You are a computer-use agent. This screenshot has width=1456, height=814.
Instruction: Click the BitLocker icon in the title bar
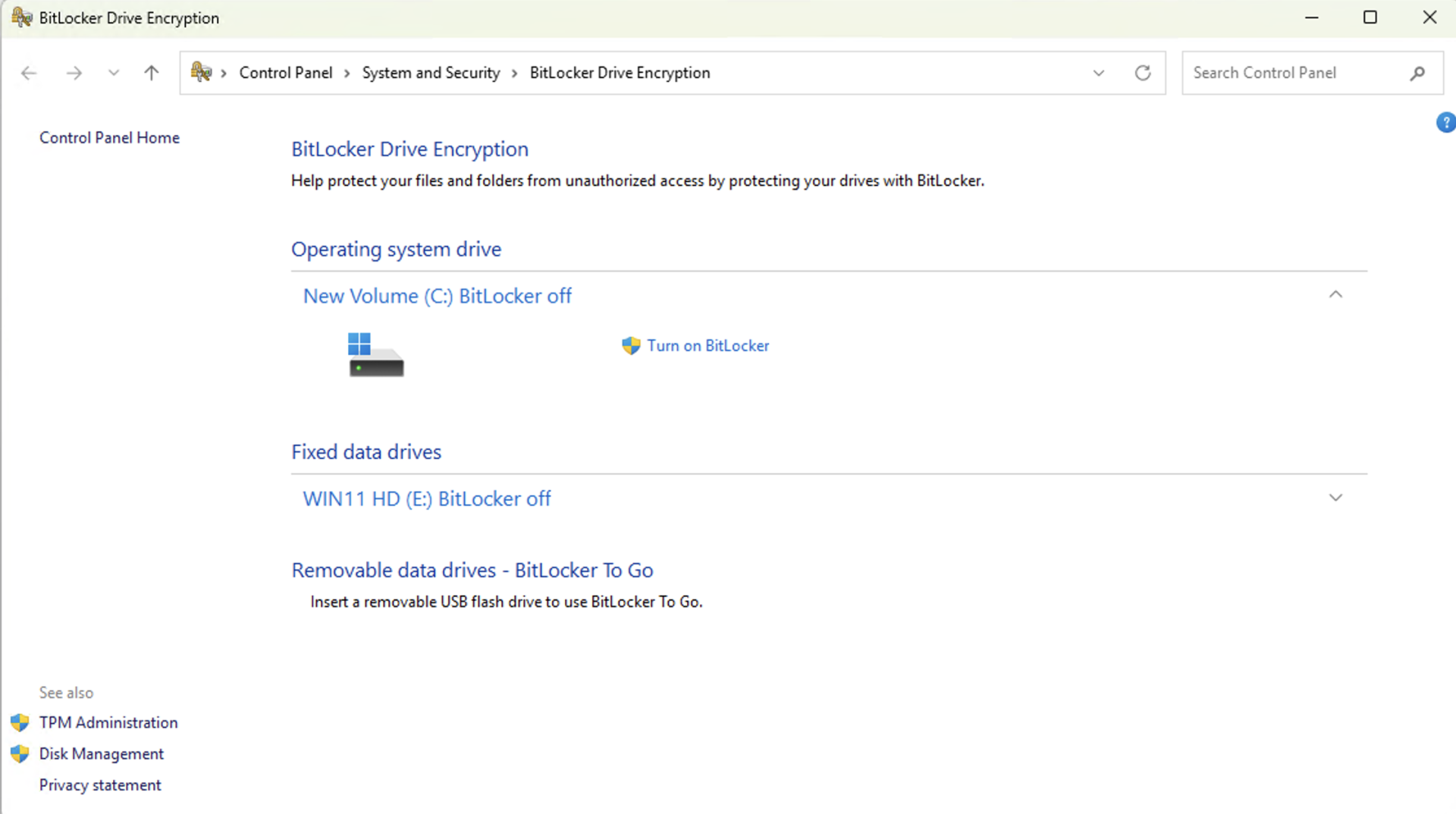tap(20, 17)
